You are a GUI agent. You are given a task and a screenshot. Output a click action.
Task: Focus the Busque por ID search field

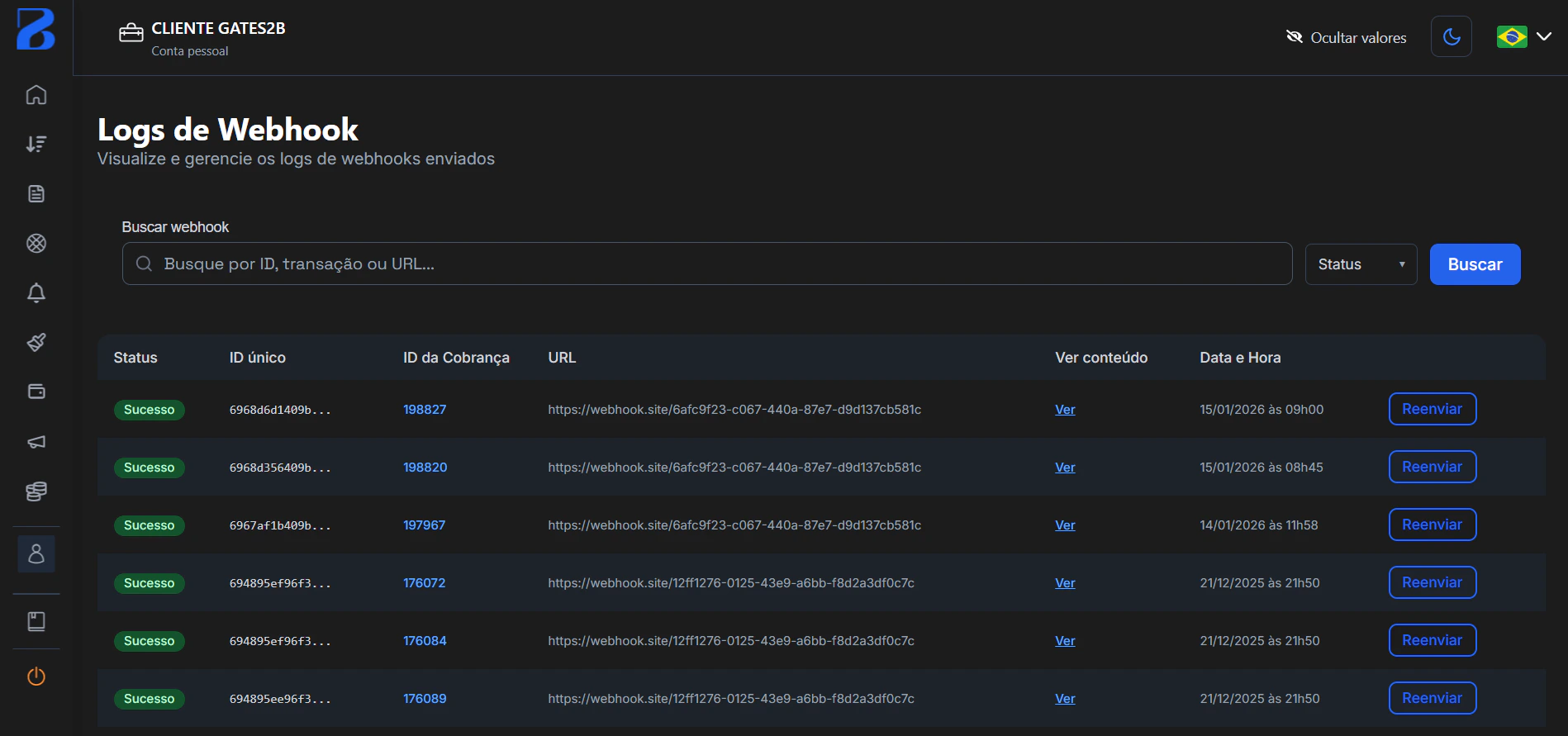click(707, 264)
